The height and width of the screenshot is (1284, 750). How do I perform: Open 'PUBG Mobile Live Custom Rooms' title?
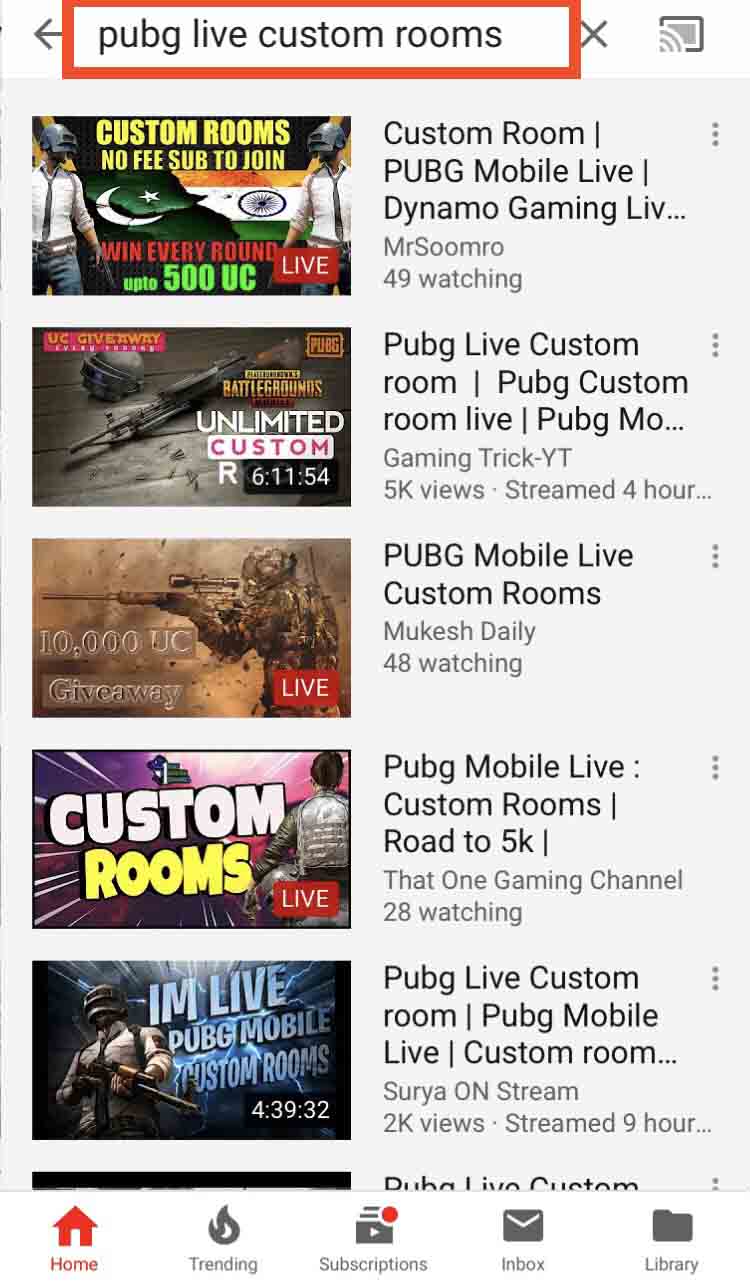tap(508, 574)
